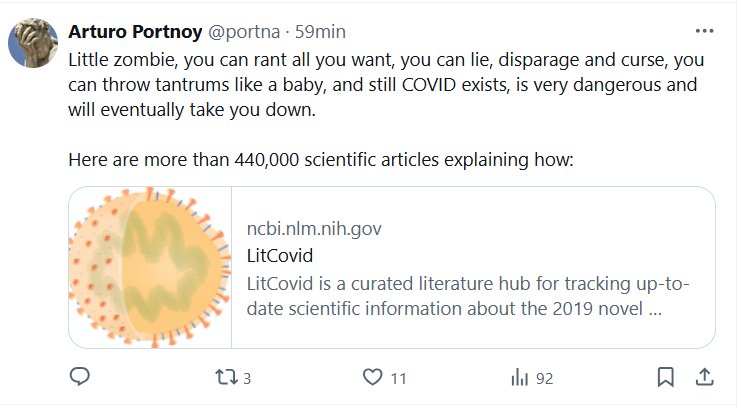This screenshot has height=408, width=742.
Task: Click the reply speech bubble icon
Action: pos(81,377)
